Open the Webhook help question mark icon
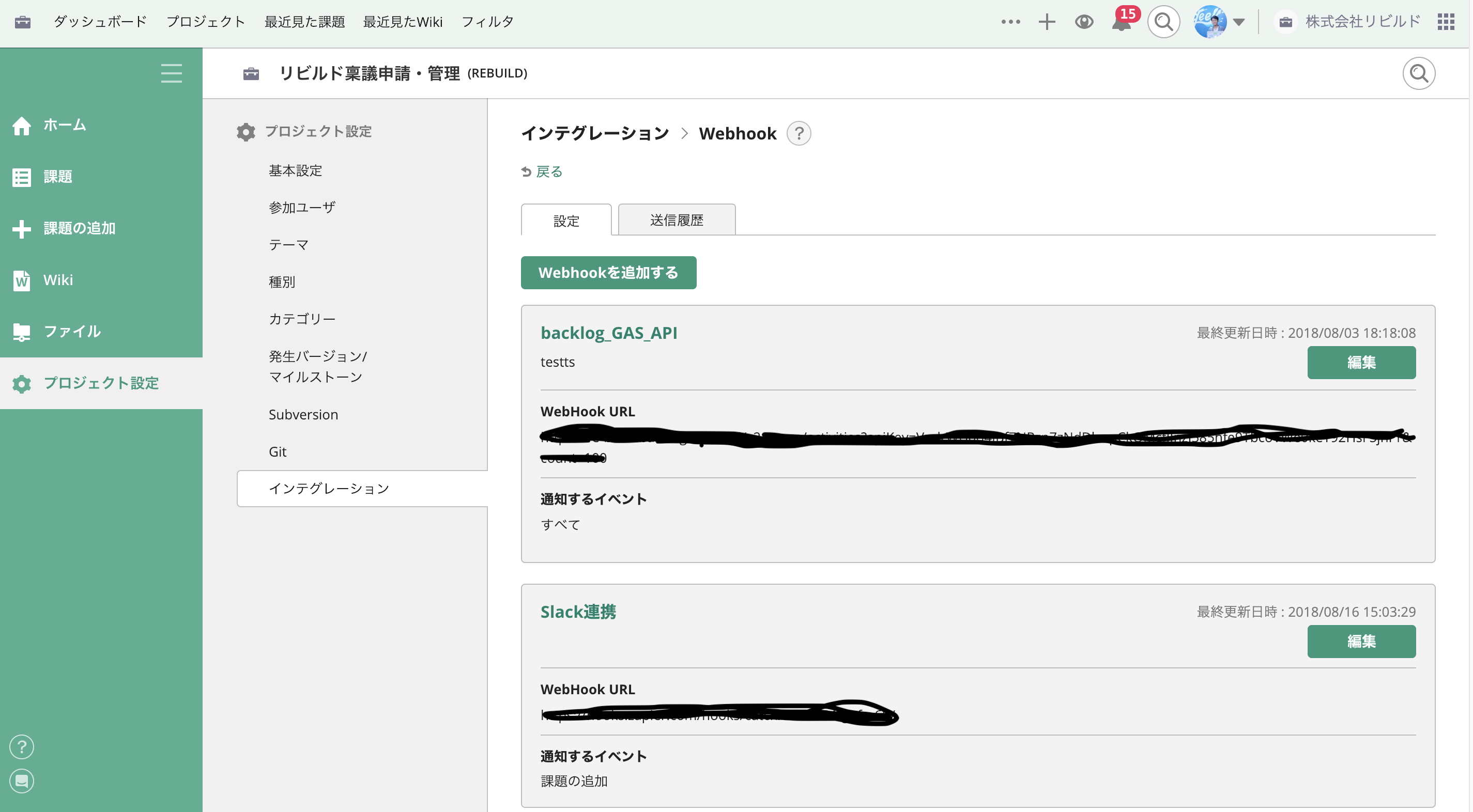 click(799, 133)
